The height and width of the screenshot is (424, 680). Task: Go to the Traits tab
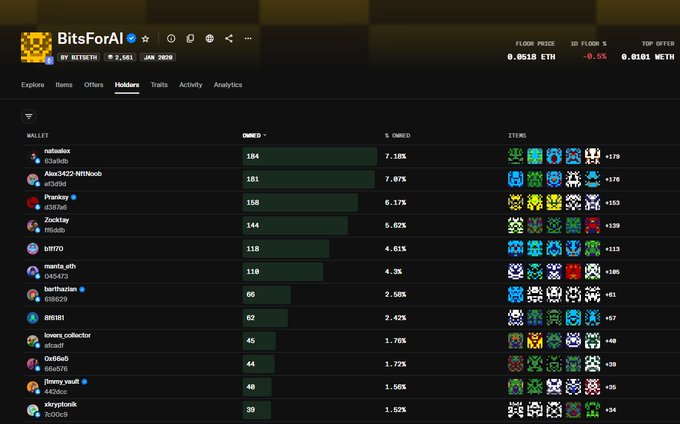click(159, 85)
